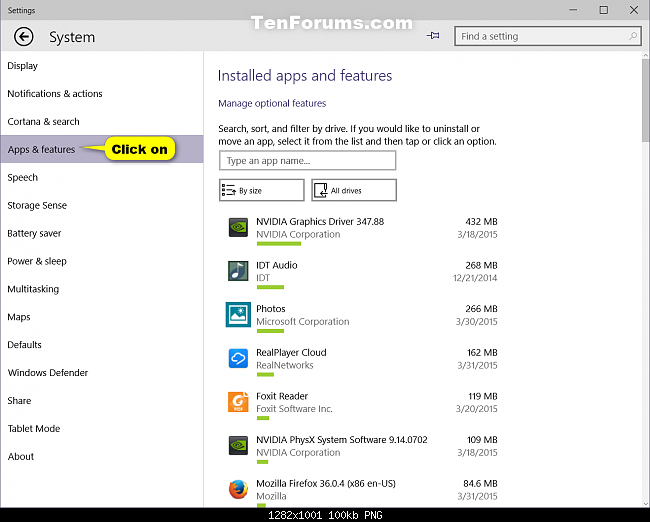This screenshot has width=650, height=522.
Task: Select NVIDIA PhysX System Software 9.14.0702 name
Action: (x=342, y=439)
